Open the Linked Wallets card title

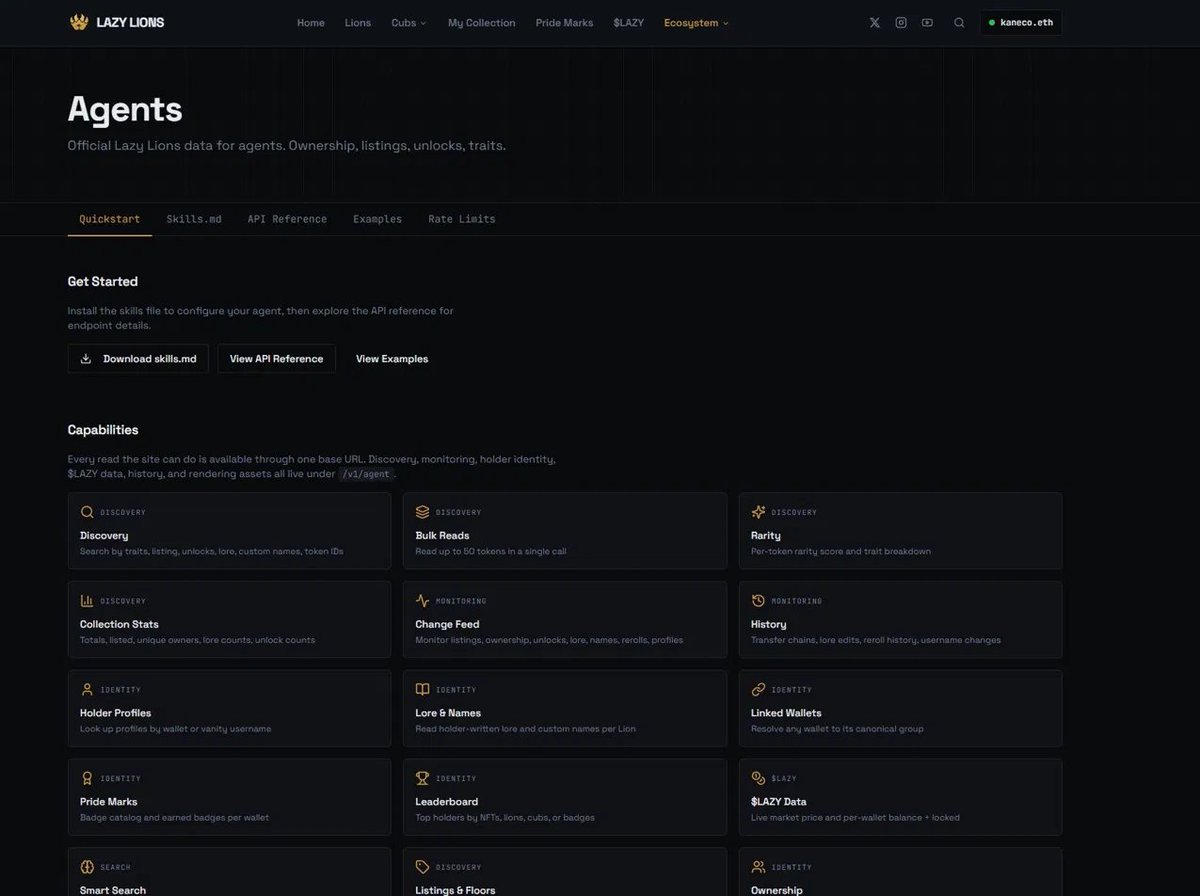[786, 713]
